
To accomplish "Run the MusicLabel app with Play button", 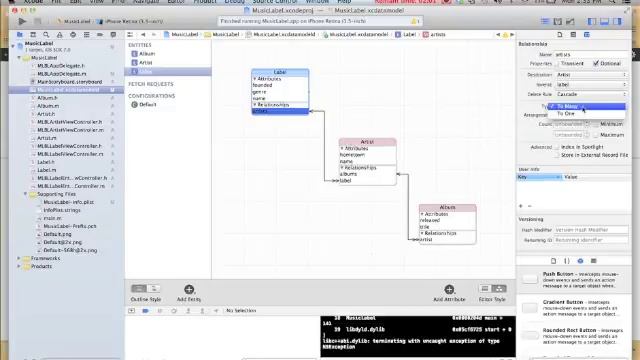I will click(x=22, y=21).
